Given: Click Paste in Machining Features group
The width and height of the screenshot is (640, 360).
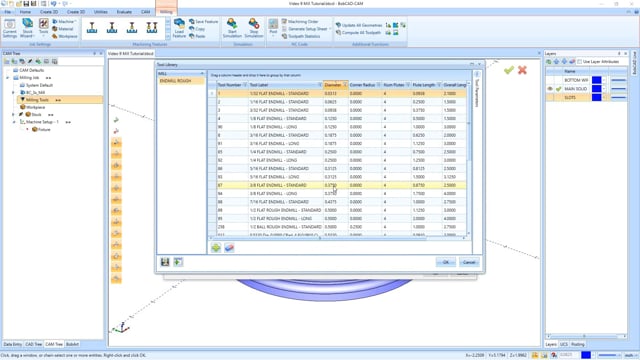Looking at the screenshot, I should click(197, 36).
